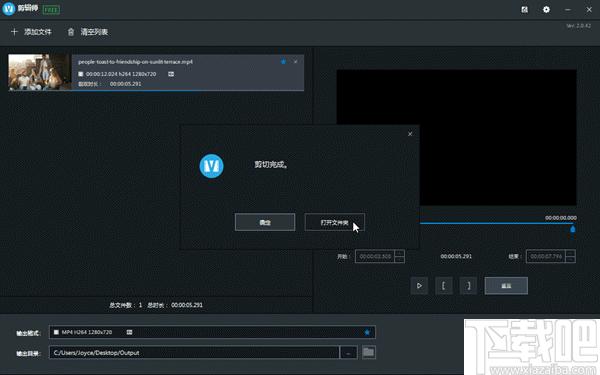Click the icon left of the settings gear

click(x=525, y=10)
